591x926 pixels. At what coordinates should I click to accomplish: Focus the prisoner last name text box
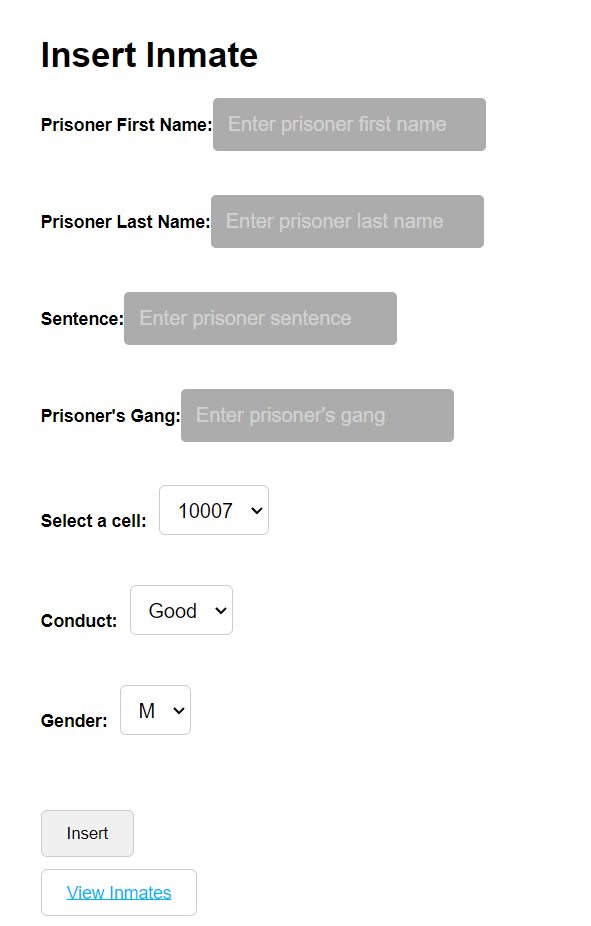tap(346, 221)
